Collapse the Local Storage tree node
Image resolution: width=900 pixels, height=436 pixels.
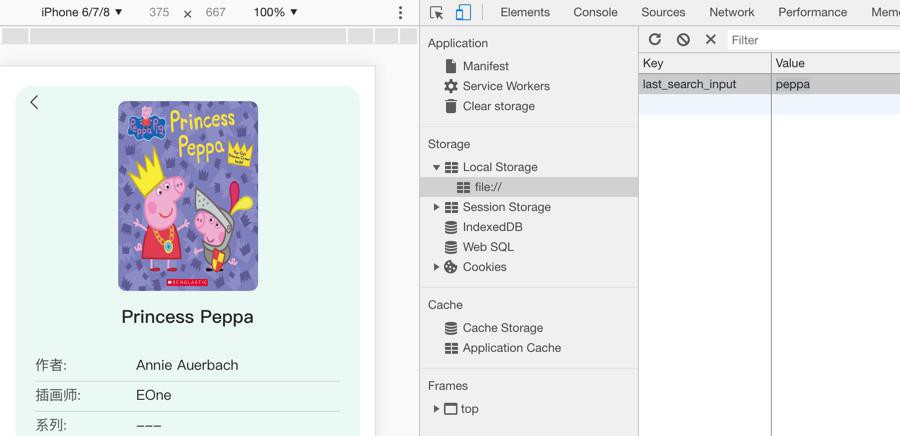point(436,168)
